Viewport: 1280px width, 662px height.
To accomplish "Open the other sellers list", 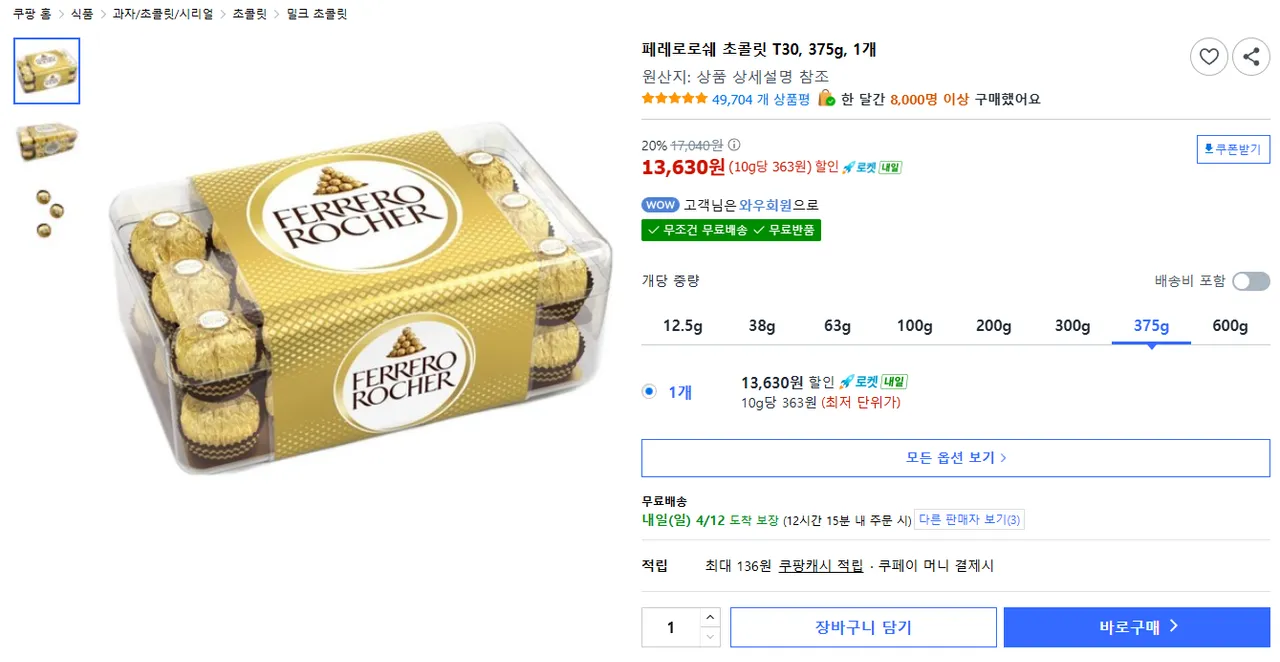I will [x=969, y=520].
